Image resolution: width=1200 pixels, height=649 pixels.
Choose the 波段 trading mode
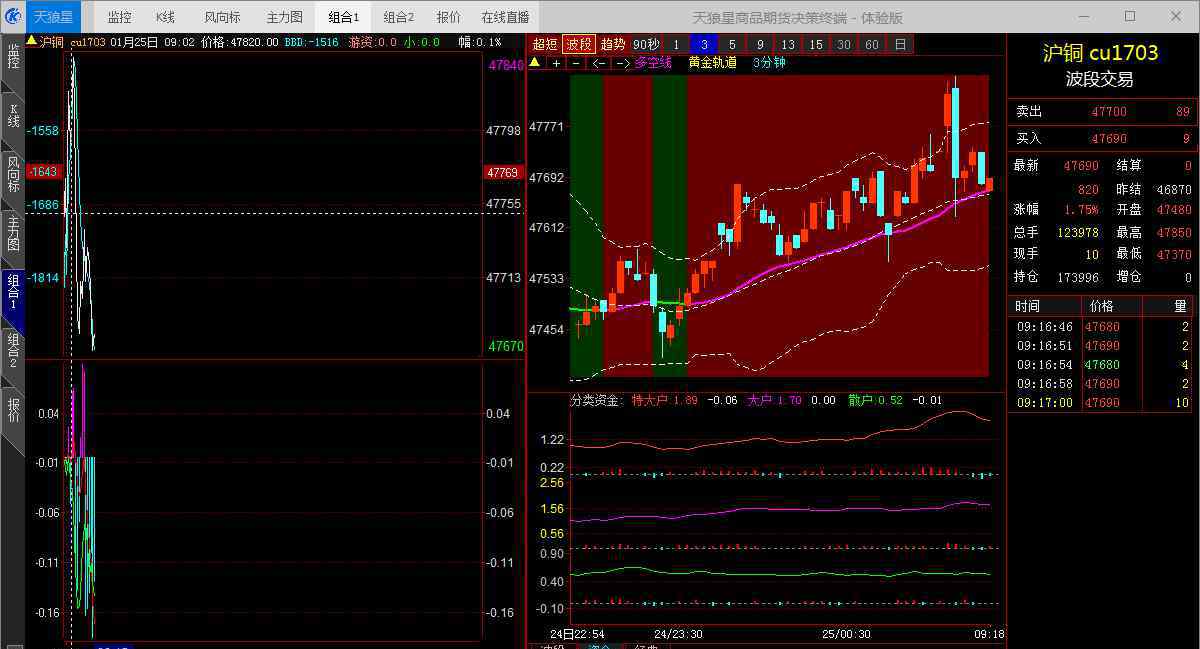pyautogui.click(x=579, y=44)
